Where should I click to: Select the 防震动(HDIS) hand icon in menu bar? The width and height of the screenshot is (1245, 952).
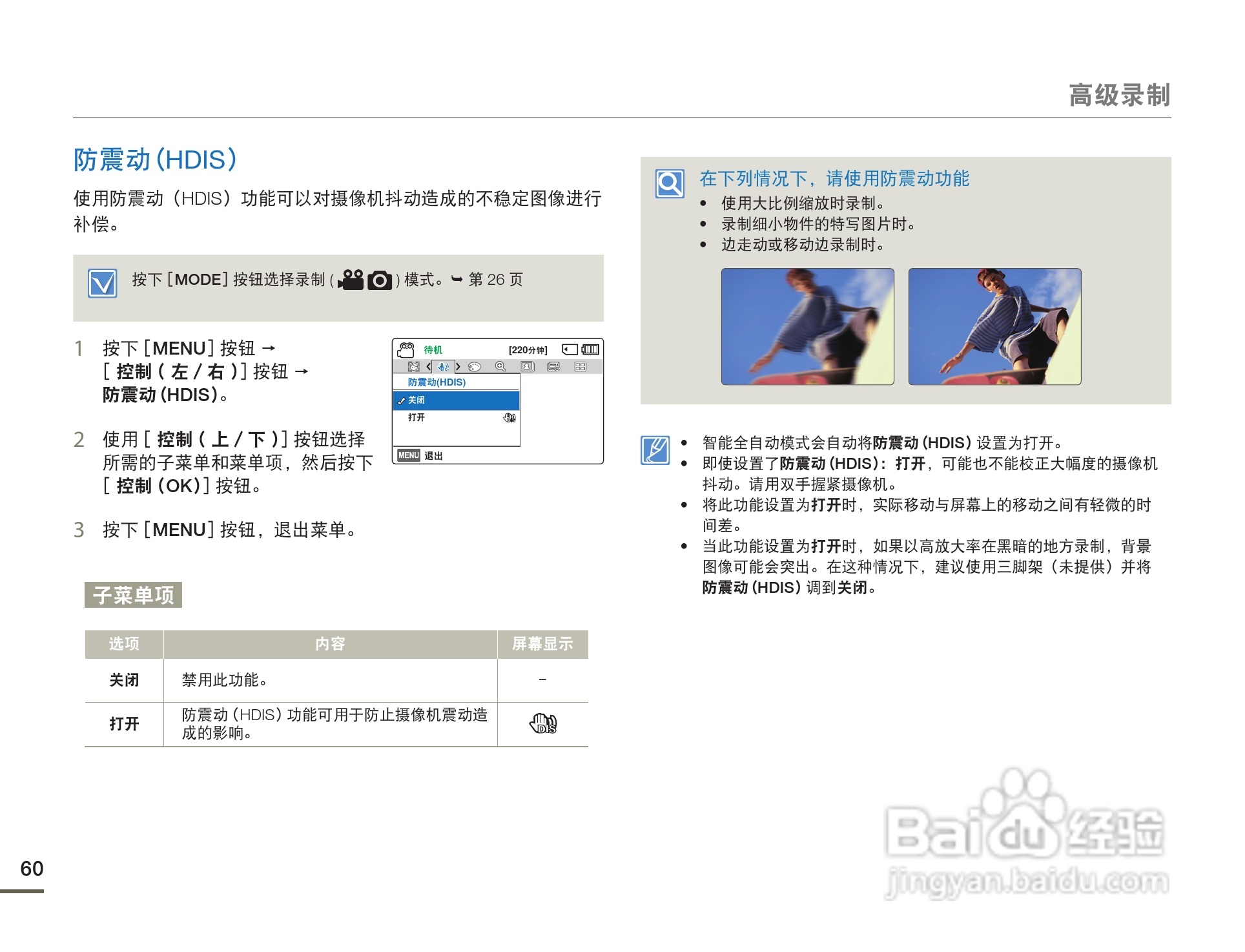pos(444,367)
